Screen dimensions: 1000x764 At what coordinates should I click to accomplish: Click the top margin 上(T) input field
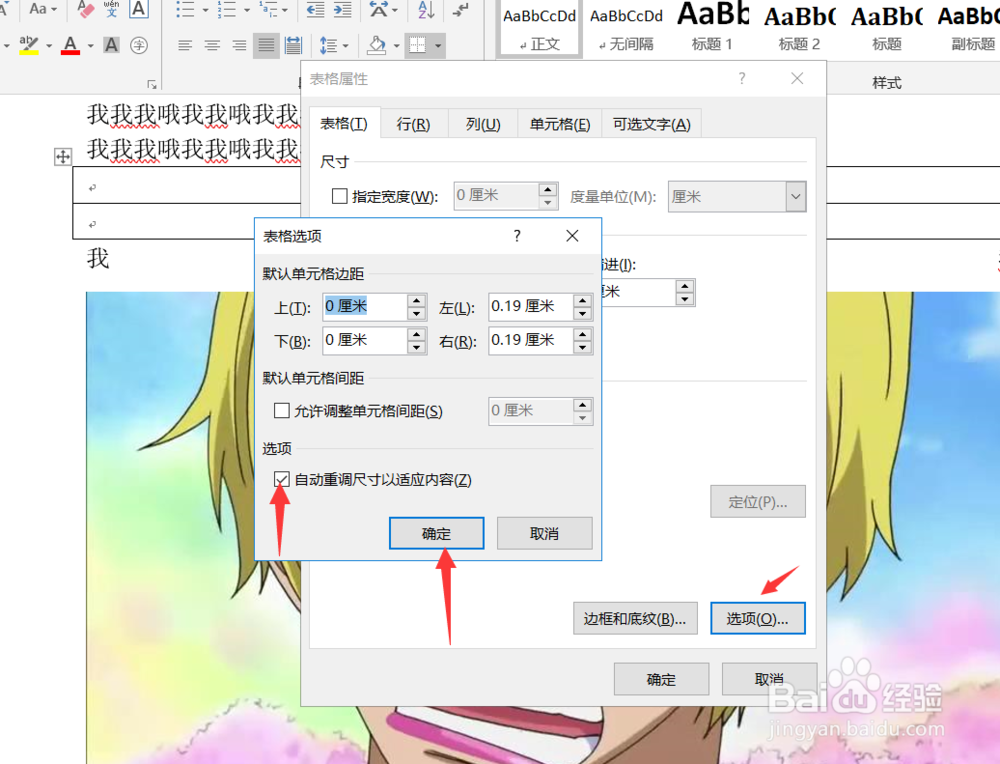tap(365, 307)
